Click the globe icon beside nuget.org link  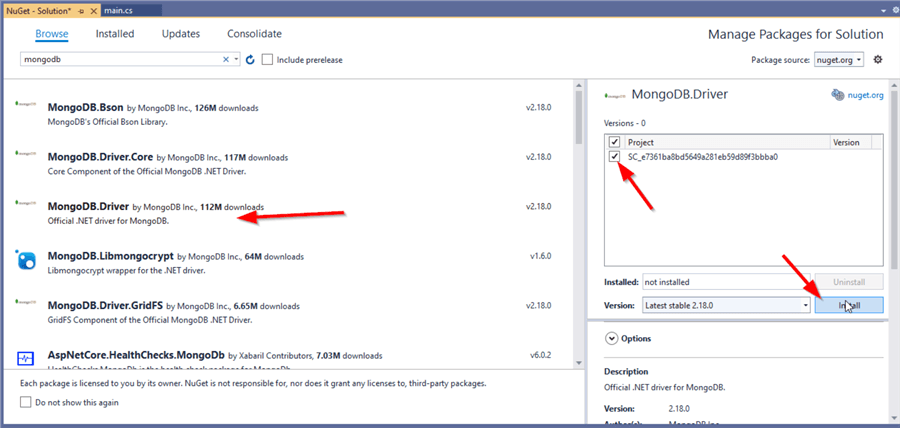(838, 95)
